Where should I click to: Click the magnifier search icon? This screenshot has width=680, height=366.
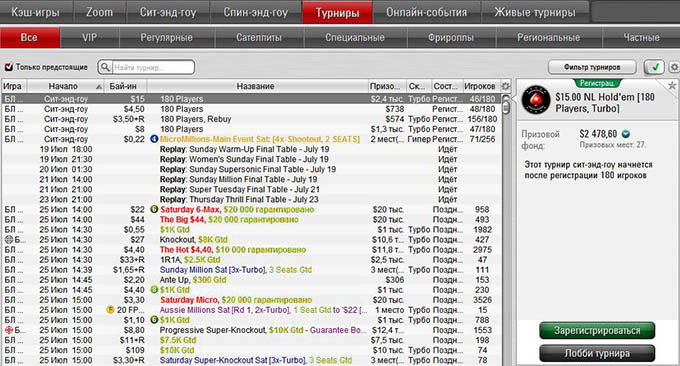[105, 67]
